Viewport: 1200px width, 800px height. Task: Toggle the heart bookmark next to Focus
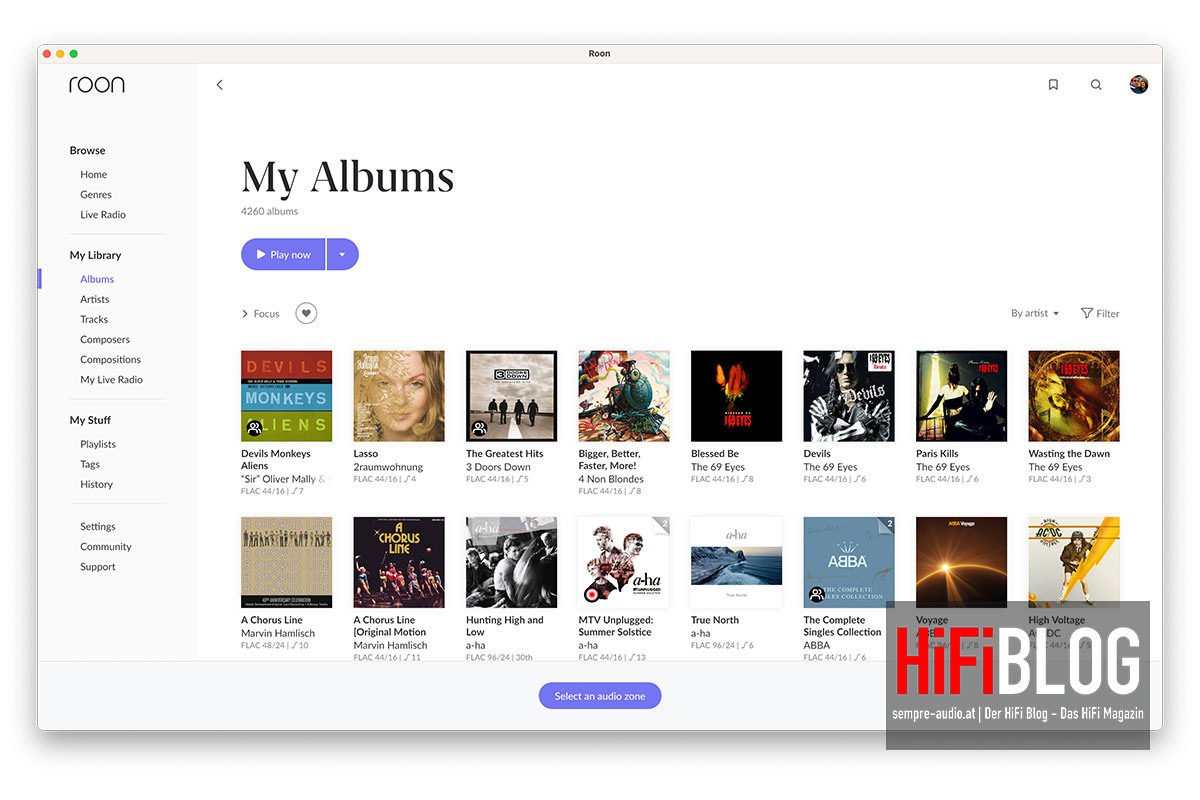point(306,312)
